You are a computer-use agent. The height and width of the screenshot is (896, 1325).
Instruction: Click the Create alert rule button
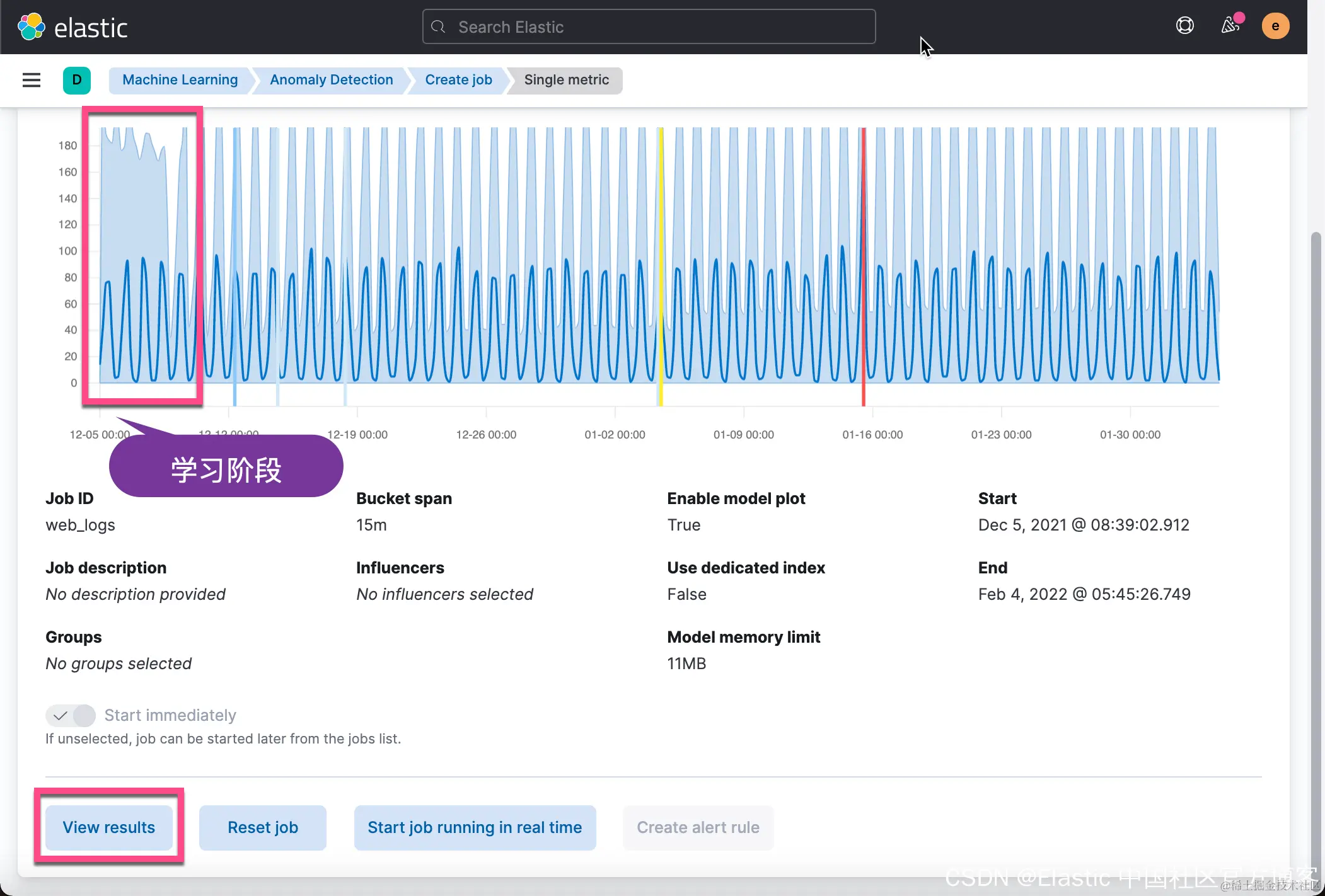pos(698,827)
